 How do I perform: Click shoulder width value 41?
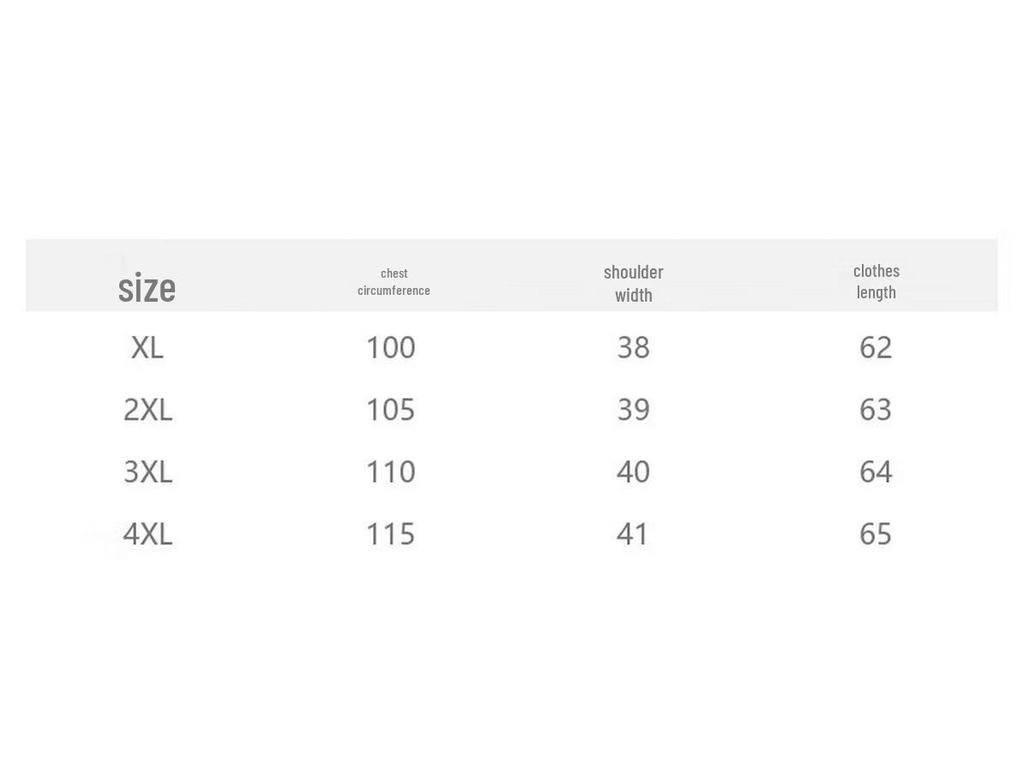[633, 534]
